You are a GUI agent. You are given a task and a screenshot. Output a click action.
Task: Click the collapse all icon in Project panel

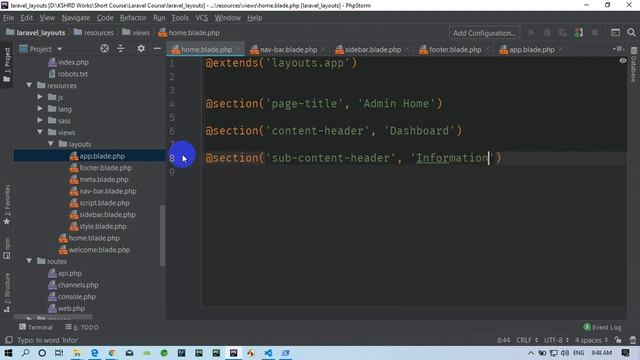[120, 49]
